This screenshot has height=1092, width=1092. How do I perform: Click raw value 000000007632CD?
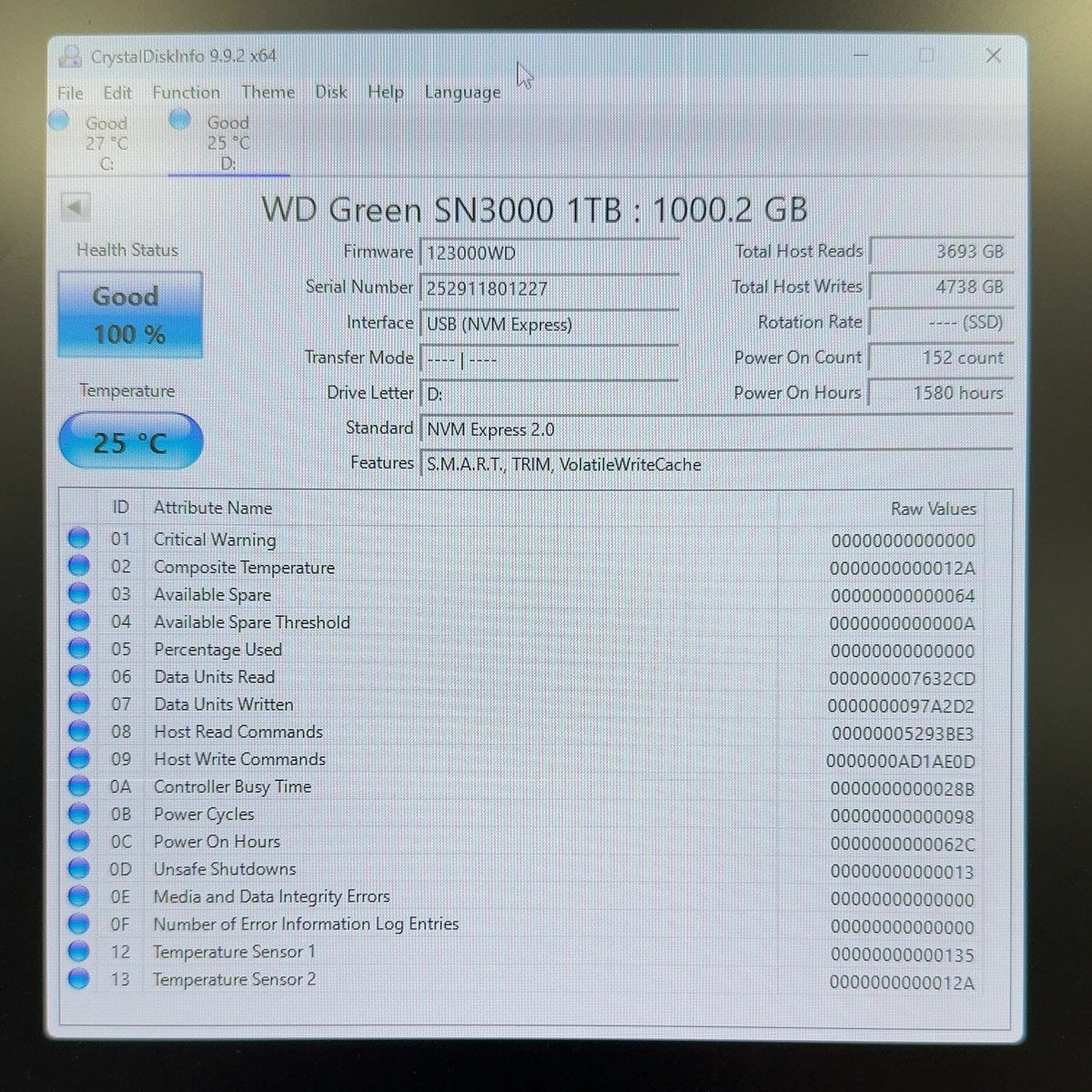(902, 679)
